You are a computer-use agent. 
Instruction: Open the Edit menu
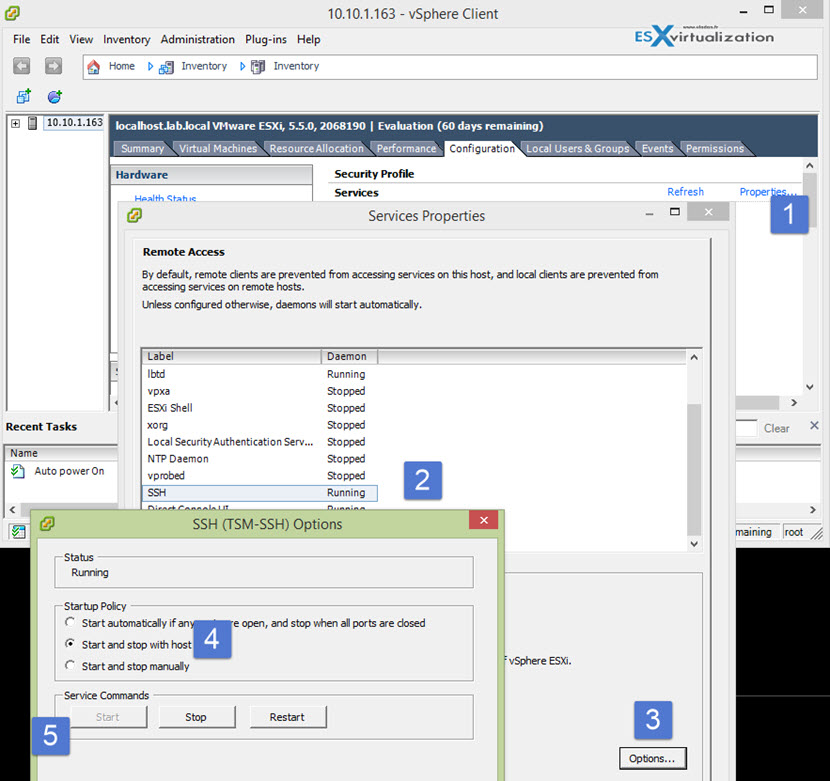coord(49,39)
